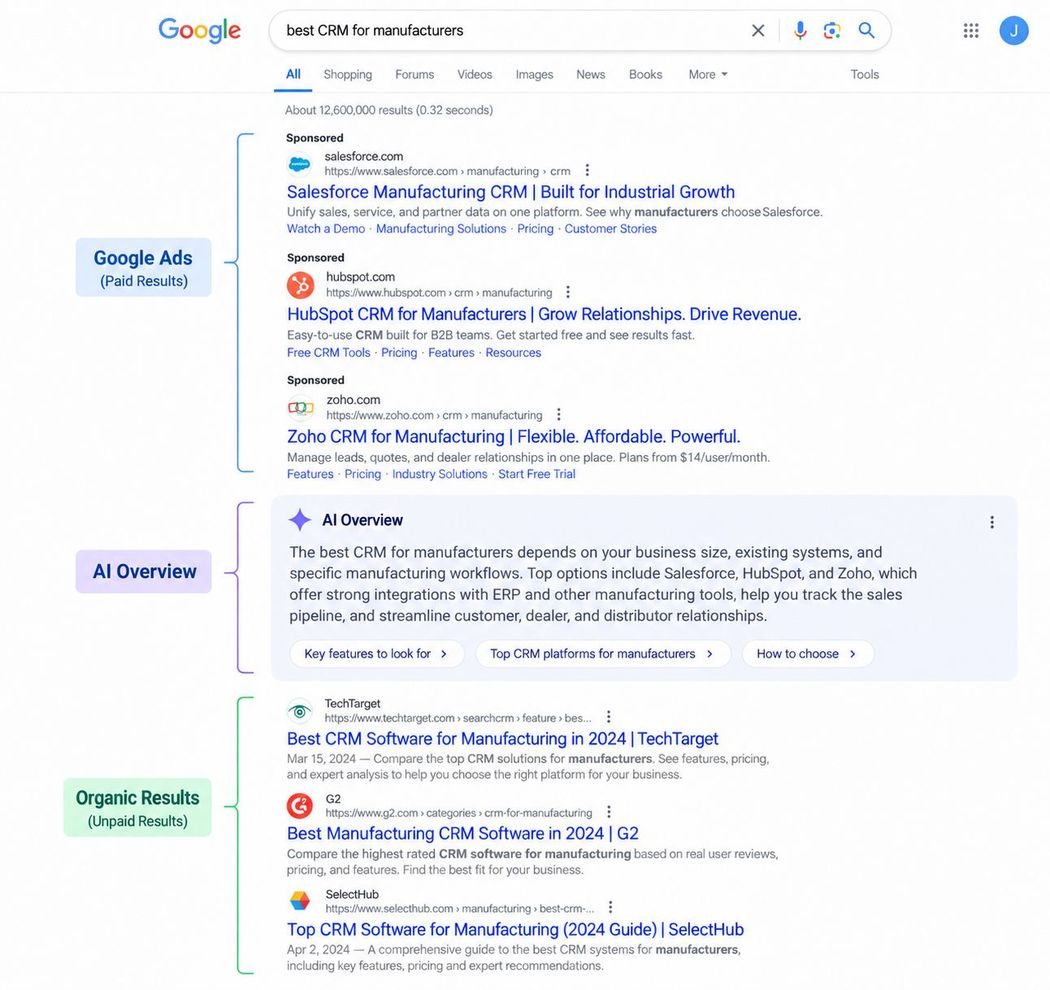Click the hubspot.com URL breadcrumb

[x=439, y=293]
